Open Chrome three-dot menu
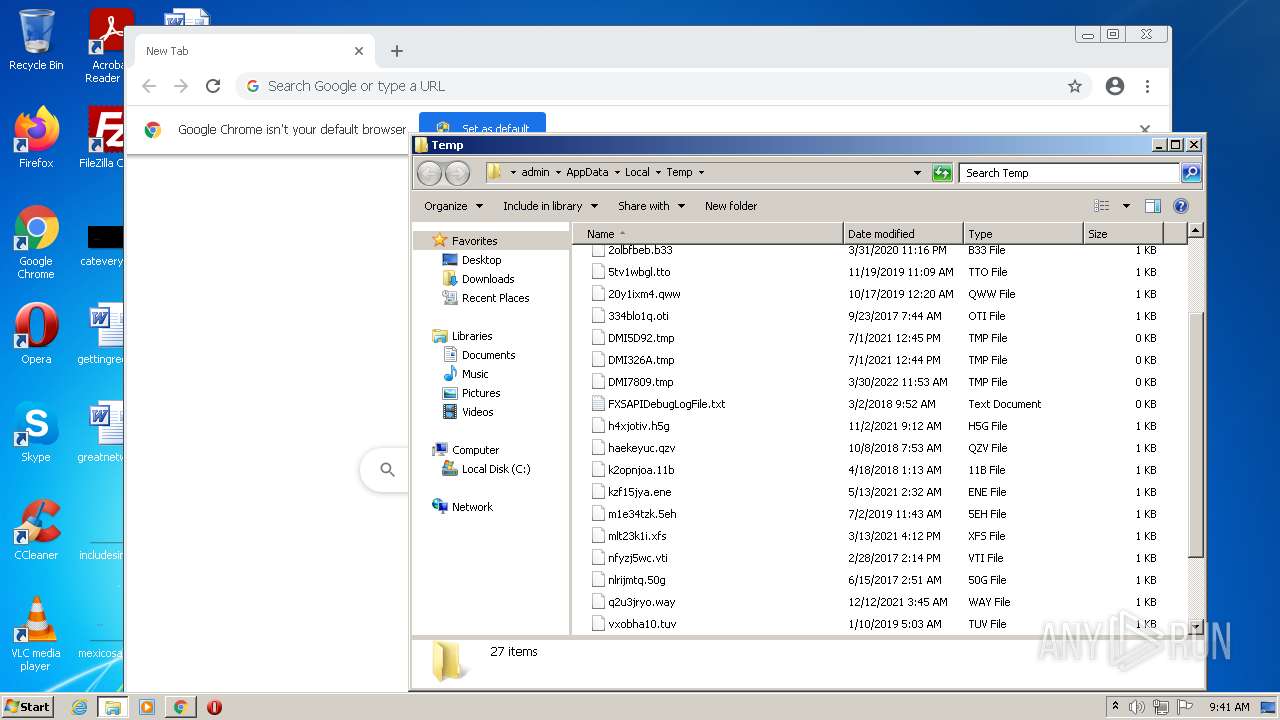Image resolution: width=1280 pixels, height=720 pixels. (1147, 86)
